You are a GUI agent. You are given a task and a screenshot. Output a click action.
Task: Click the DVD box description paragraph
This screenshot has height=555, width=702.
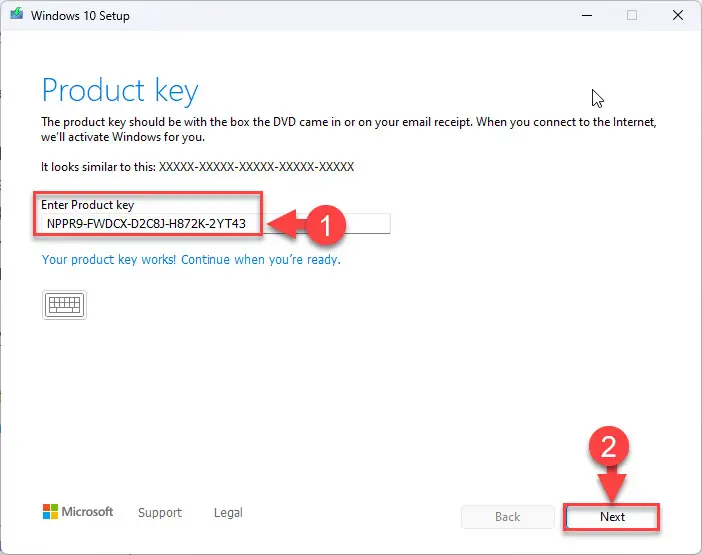pos(349,129)
